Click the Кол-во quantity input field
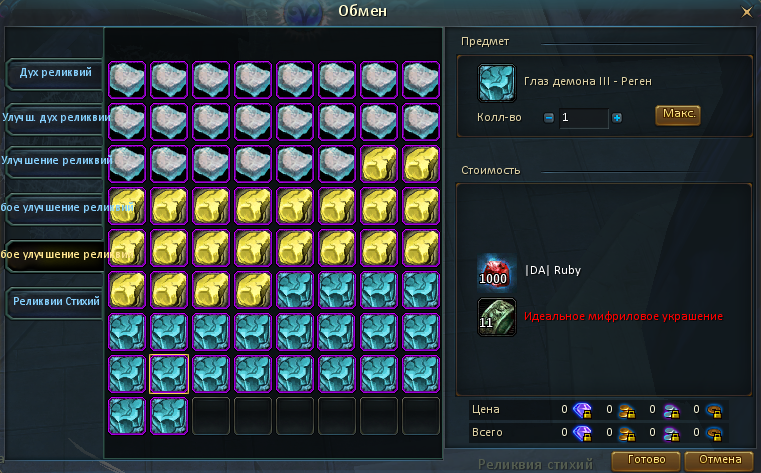This screenshot has width=761, height=473. pos(583,118)
